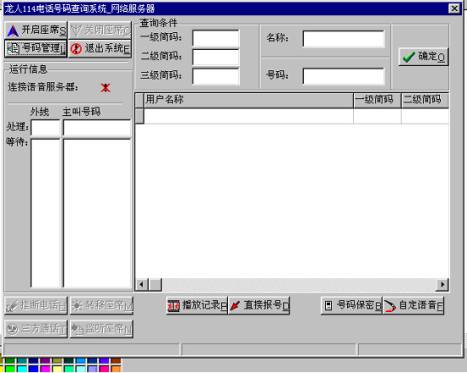Image resolution: width=467 pixels, height=373 pixels.
Task: Click the 处理 主叫号码 field
Action: pos(97,128)
